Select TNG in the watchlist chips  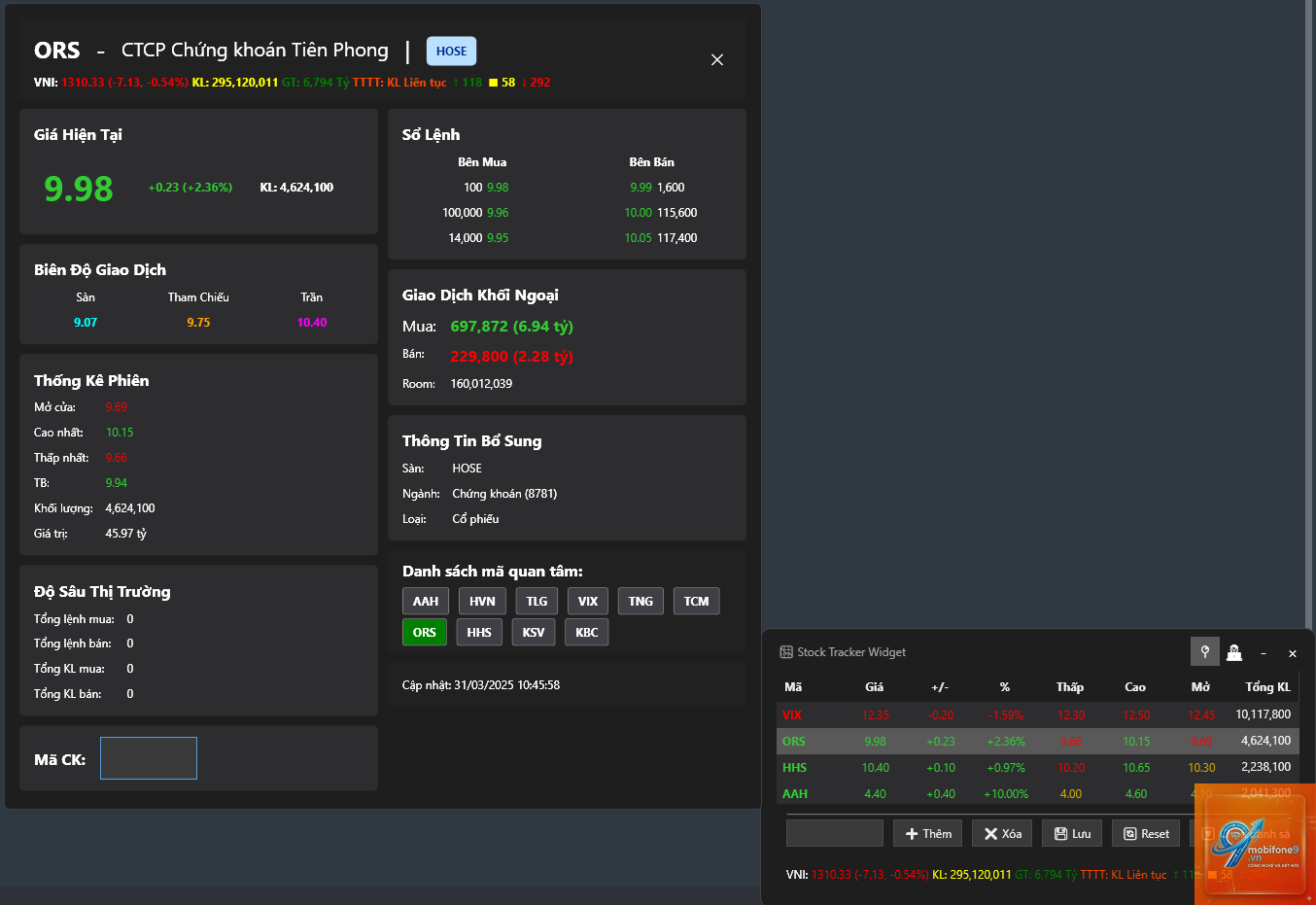641,601
